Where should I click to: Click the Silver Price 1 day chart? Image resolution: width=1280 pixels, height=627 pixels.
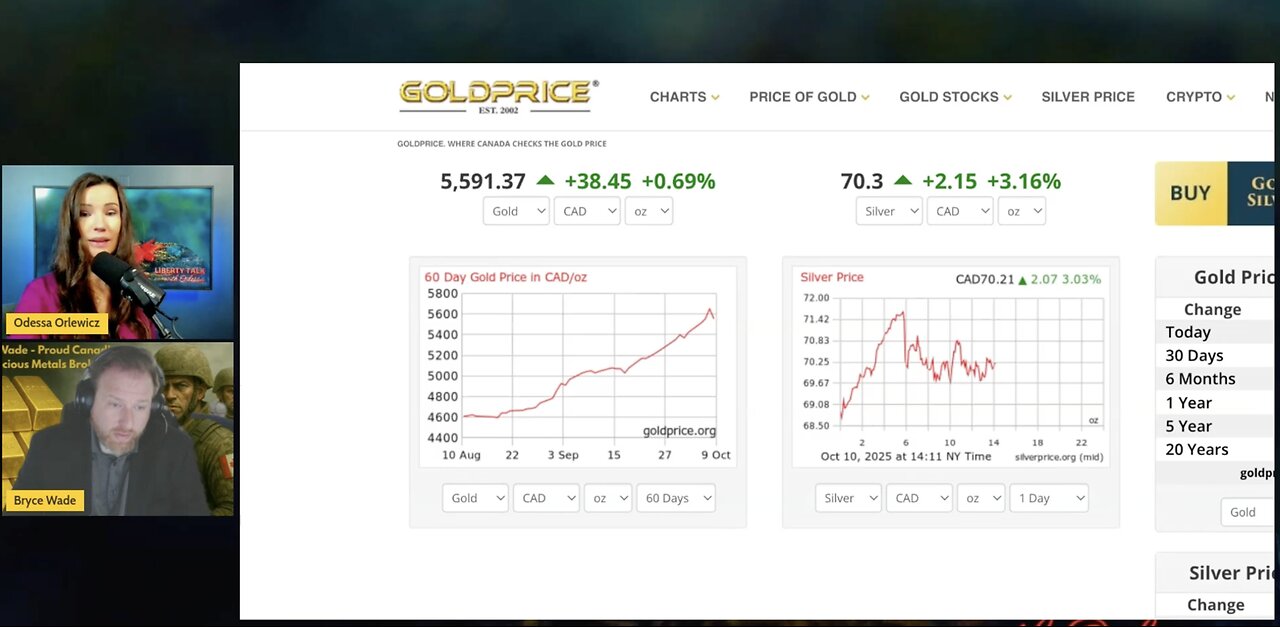[x=950, y=367]
